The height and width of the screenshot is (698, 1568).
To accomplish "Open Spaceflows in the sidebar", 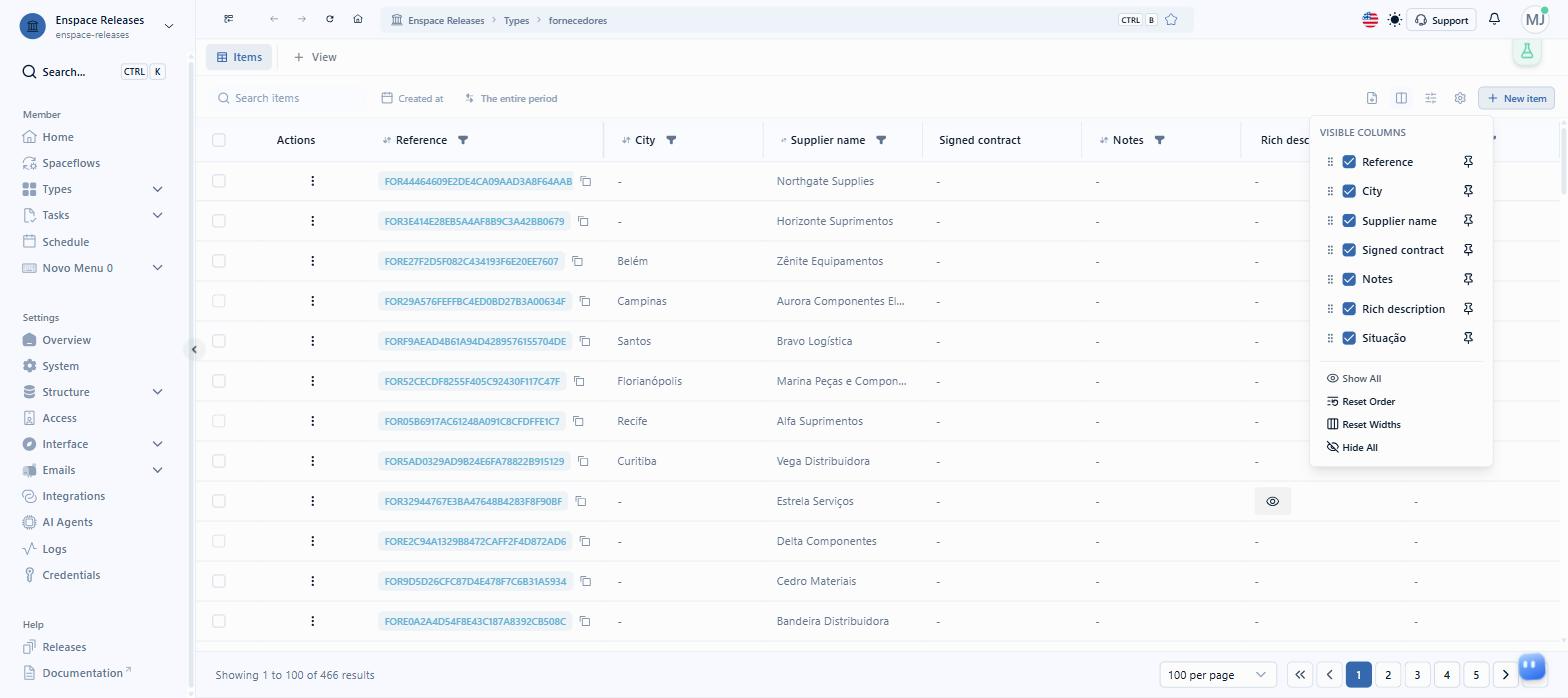I will (x=71, y=163).
